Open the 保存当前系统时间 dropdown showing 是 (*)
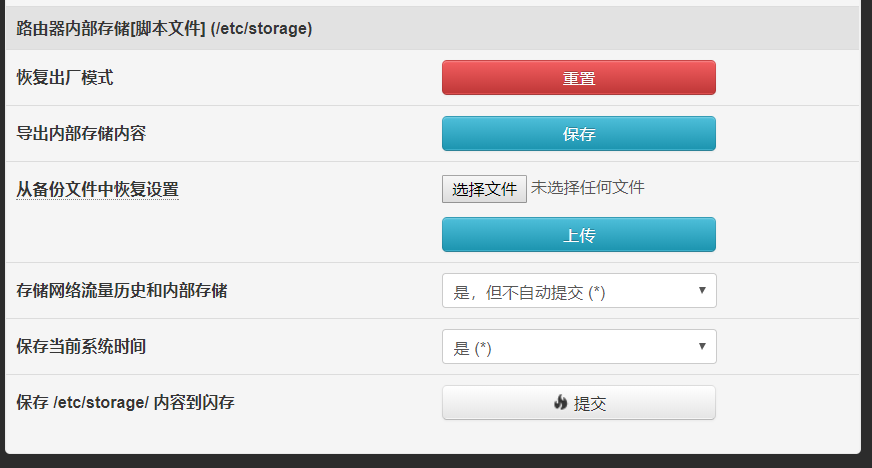This screenshot has height=468, width=872. 579,347
